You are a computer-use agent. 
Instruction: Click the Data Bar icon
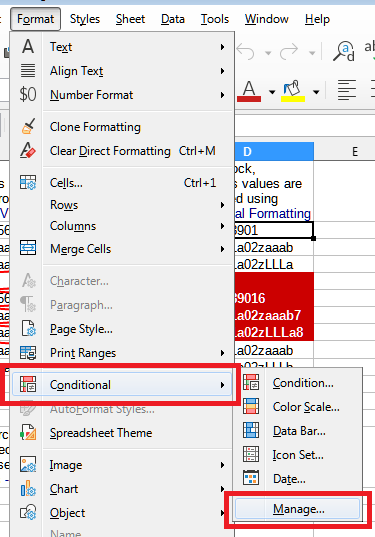tap(251, 430)
